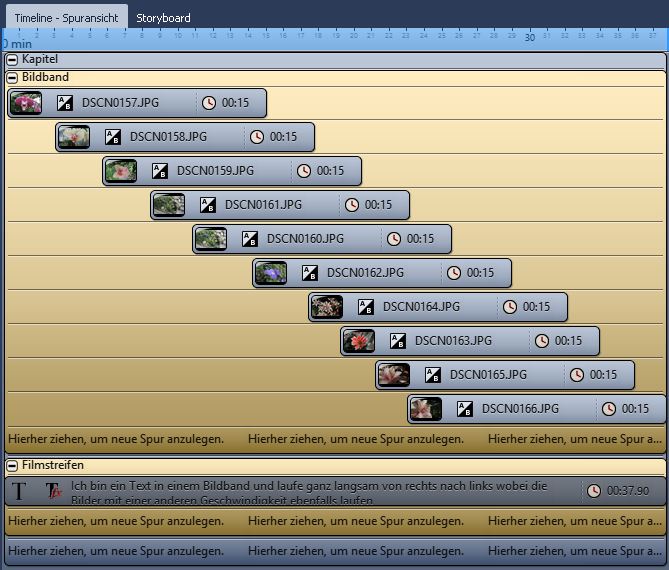Image resolution: width=669 pixels, height=570 pixels.
Task: Click the clock icon of the text clip
Action: pyautogui.click(x=594, y=491)
